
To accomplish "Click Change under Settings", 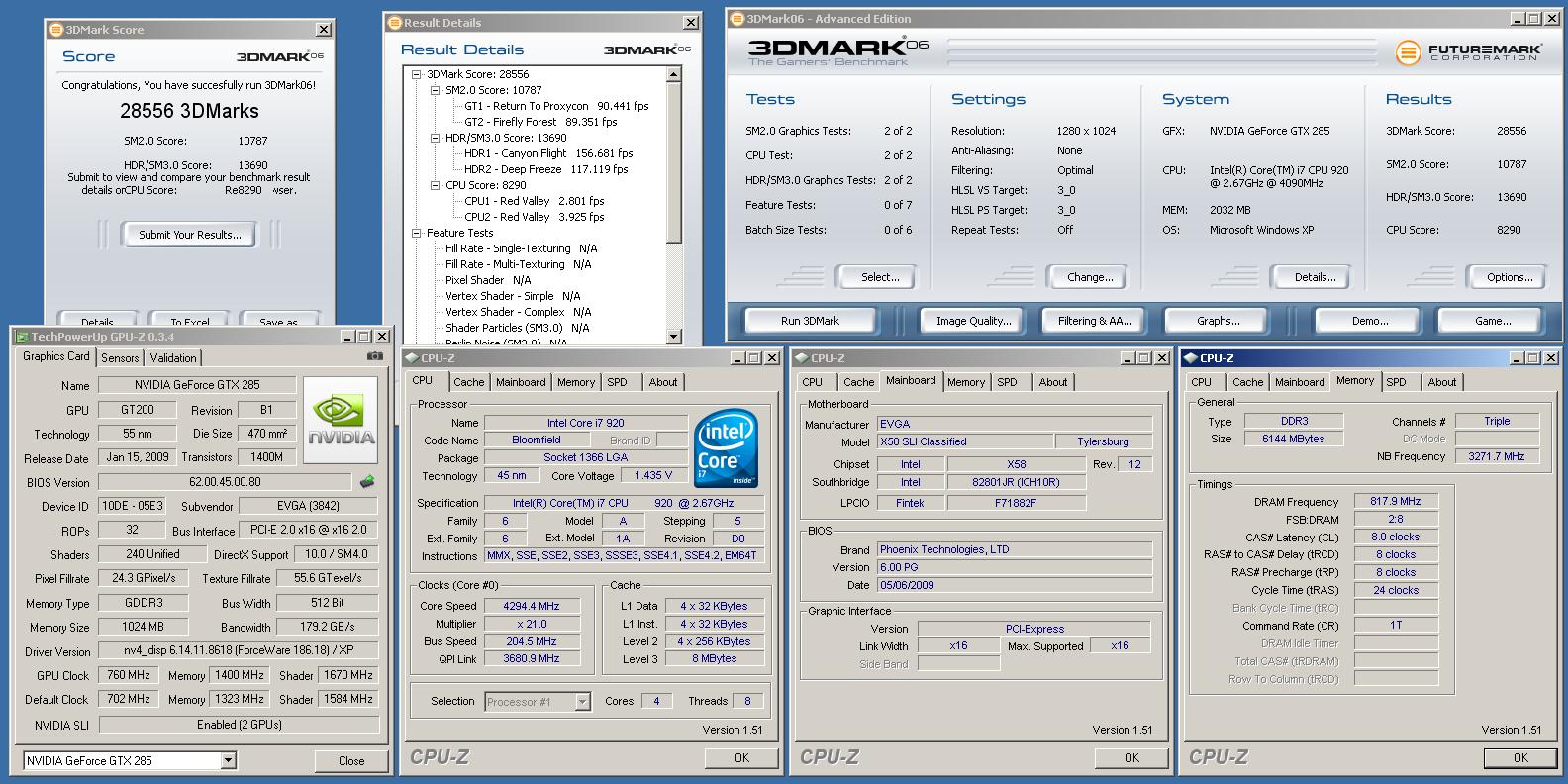I will click(1090, 277).
